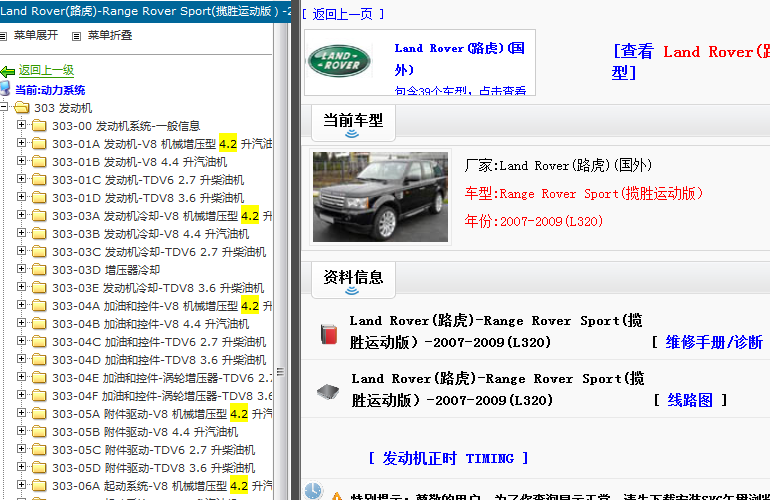770x500 pixels.
Task: Click the clock icon at bottom
Action: coord(313,491)
